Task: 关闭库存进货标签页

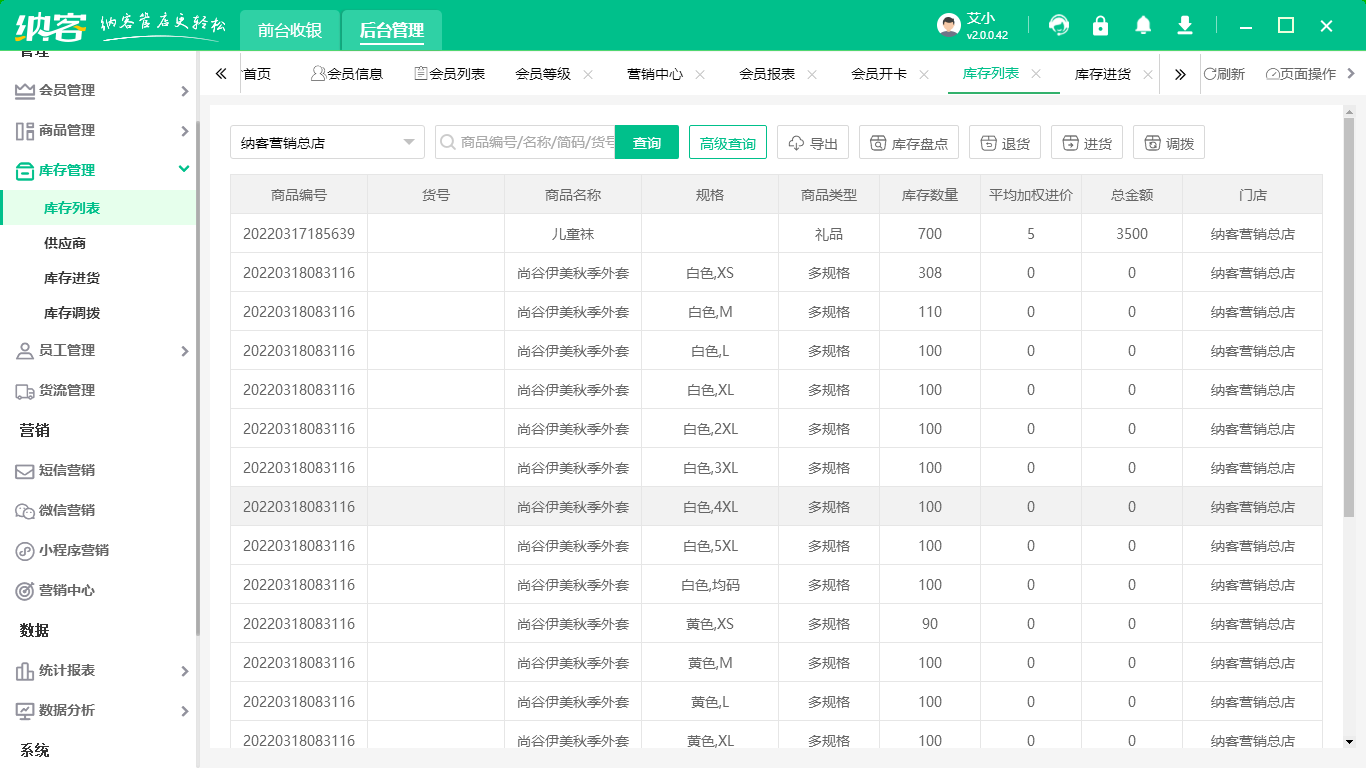Action: click(x=1148, y=73)
